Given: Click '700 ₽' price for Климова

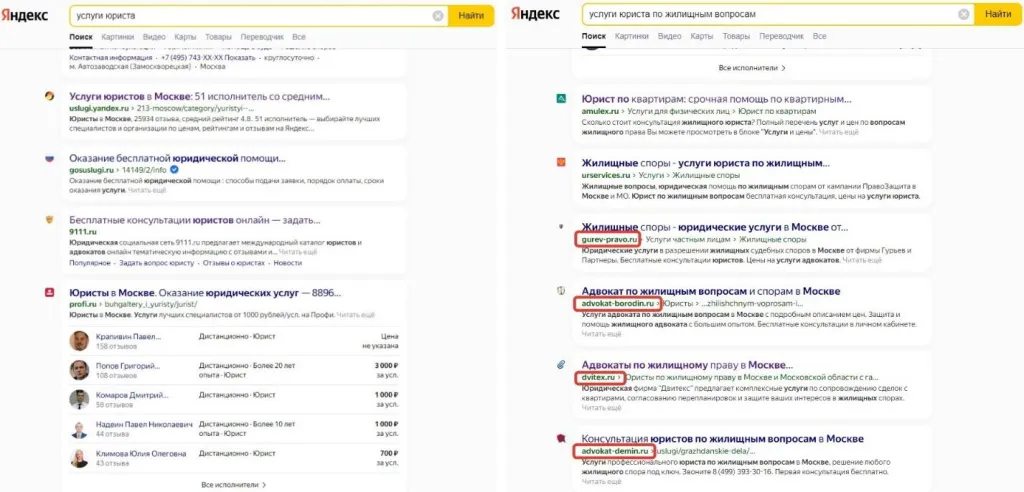Looking at the screenshot, I should [389, 453].
